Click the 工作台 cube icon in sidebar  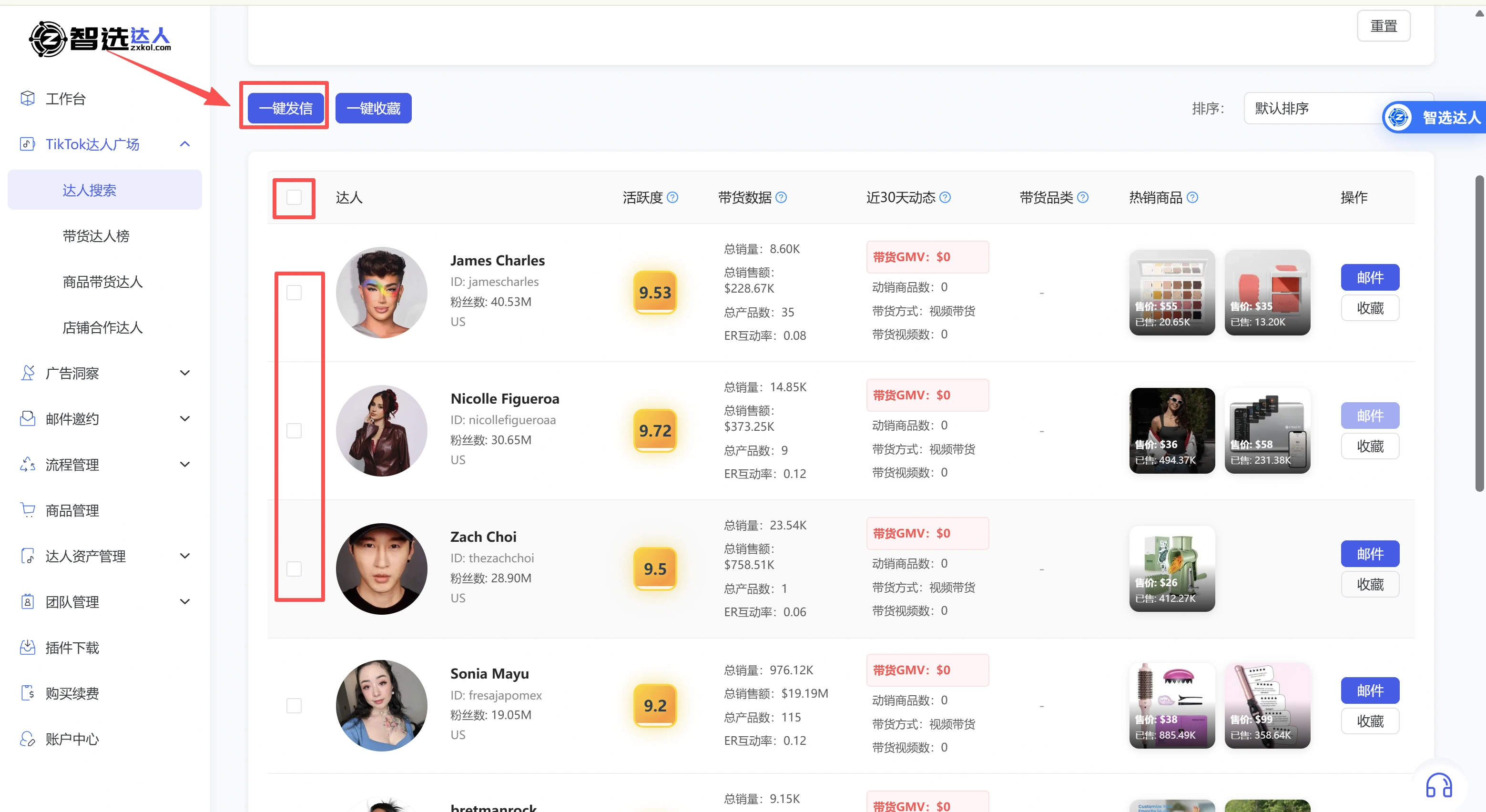tap(27, 99)
